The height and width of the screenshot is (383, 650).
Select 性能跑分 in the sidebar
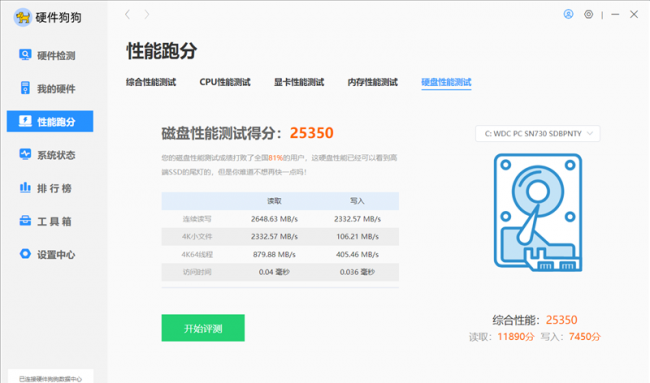[x=50, y=121]
